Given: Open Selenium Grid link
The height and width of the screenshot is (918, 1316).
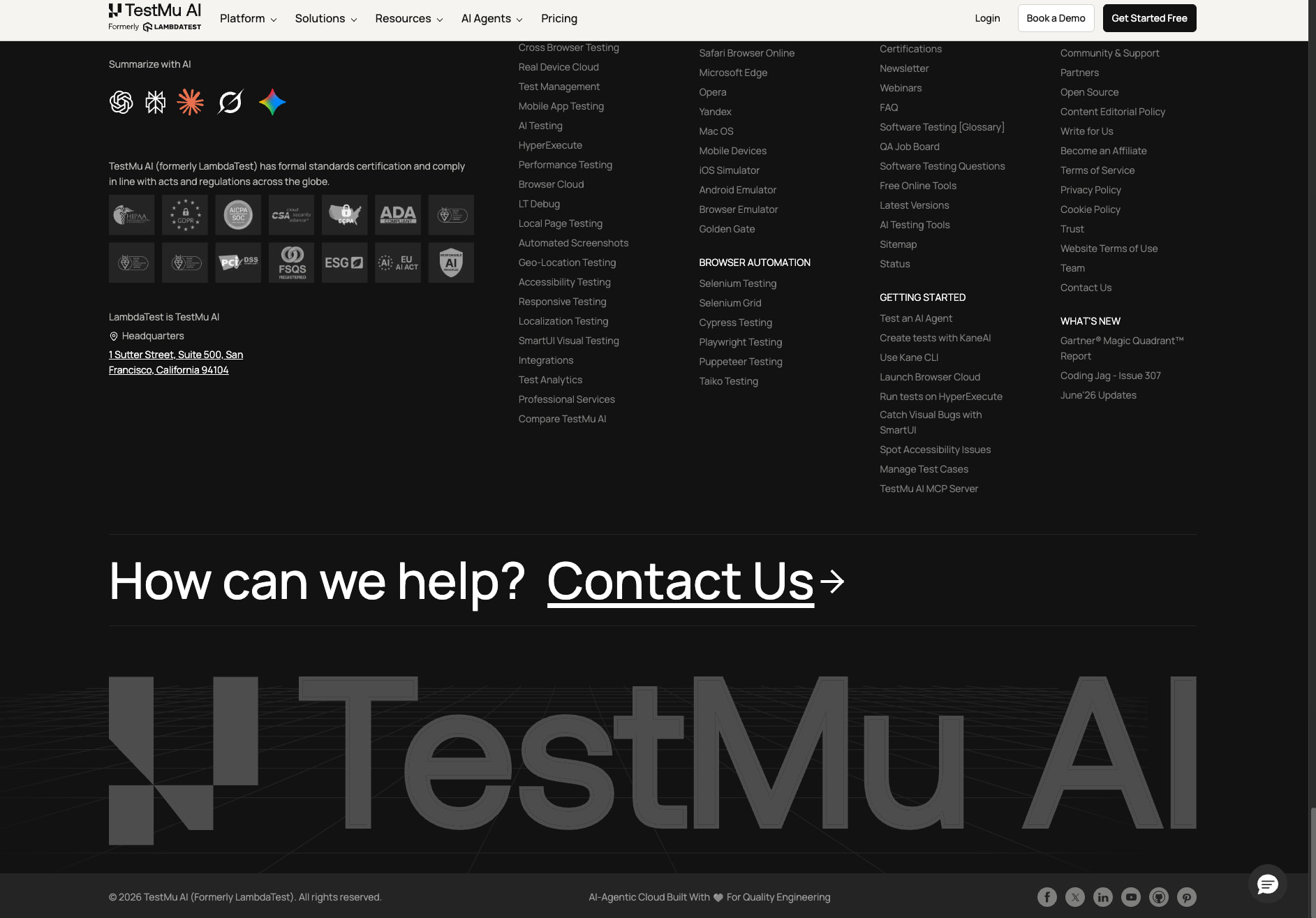Looking at the screenshot, I should pyautogui.click(x=730, y=303).
